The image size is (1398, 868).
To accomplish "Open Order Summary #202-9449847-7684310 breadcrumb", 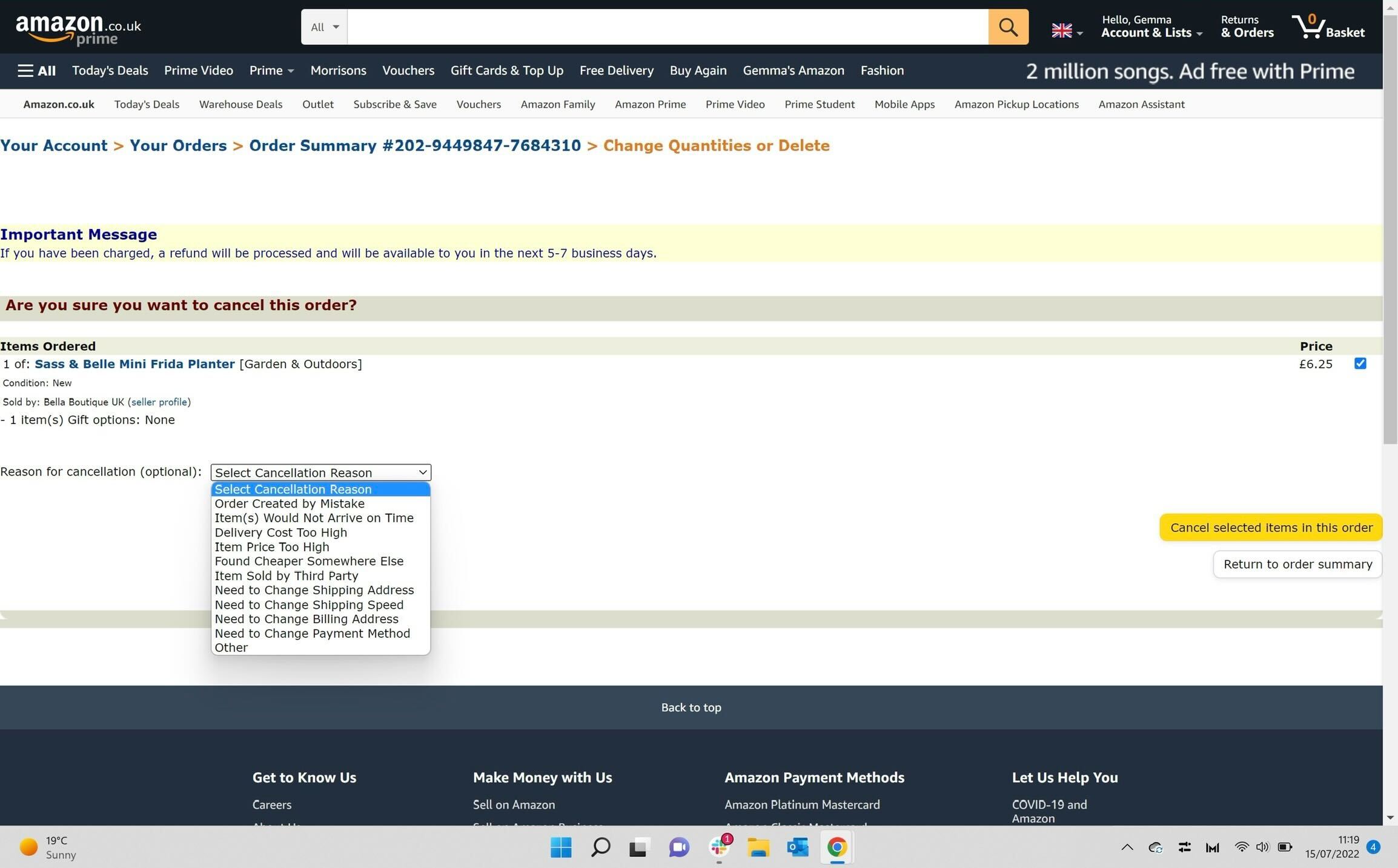I will (x=415, y=146).
